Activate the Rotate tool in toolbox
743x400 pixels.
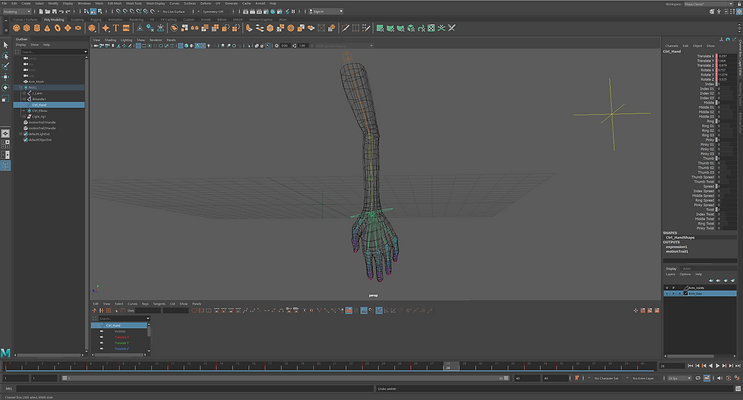(6, 87)
